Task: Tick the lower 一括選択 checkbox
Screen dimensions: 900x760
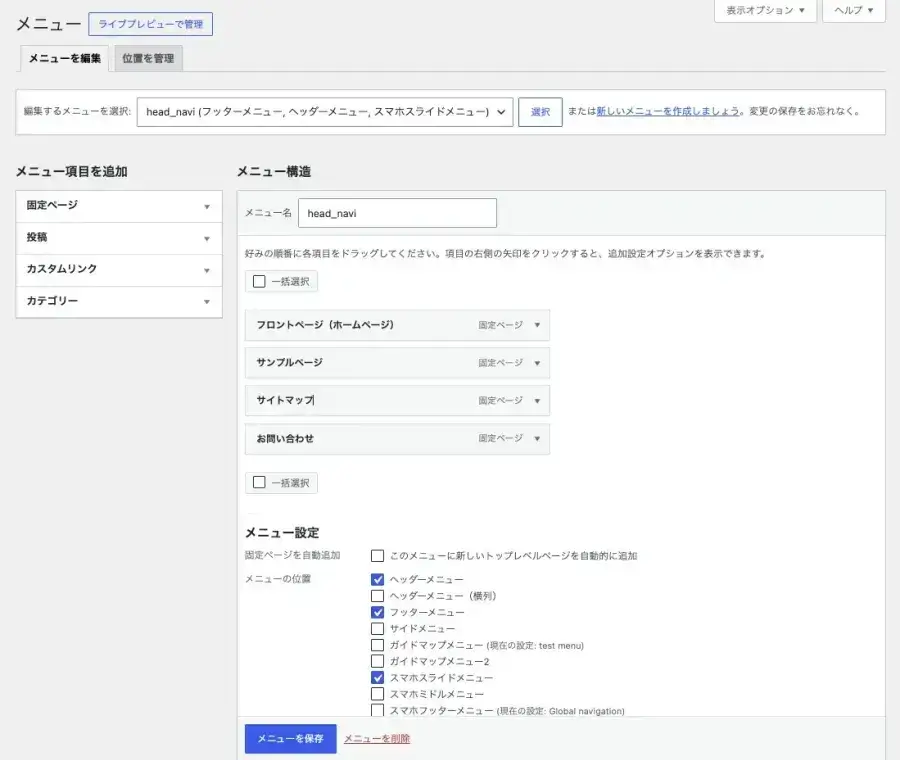Action: (259, 482)
